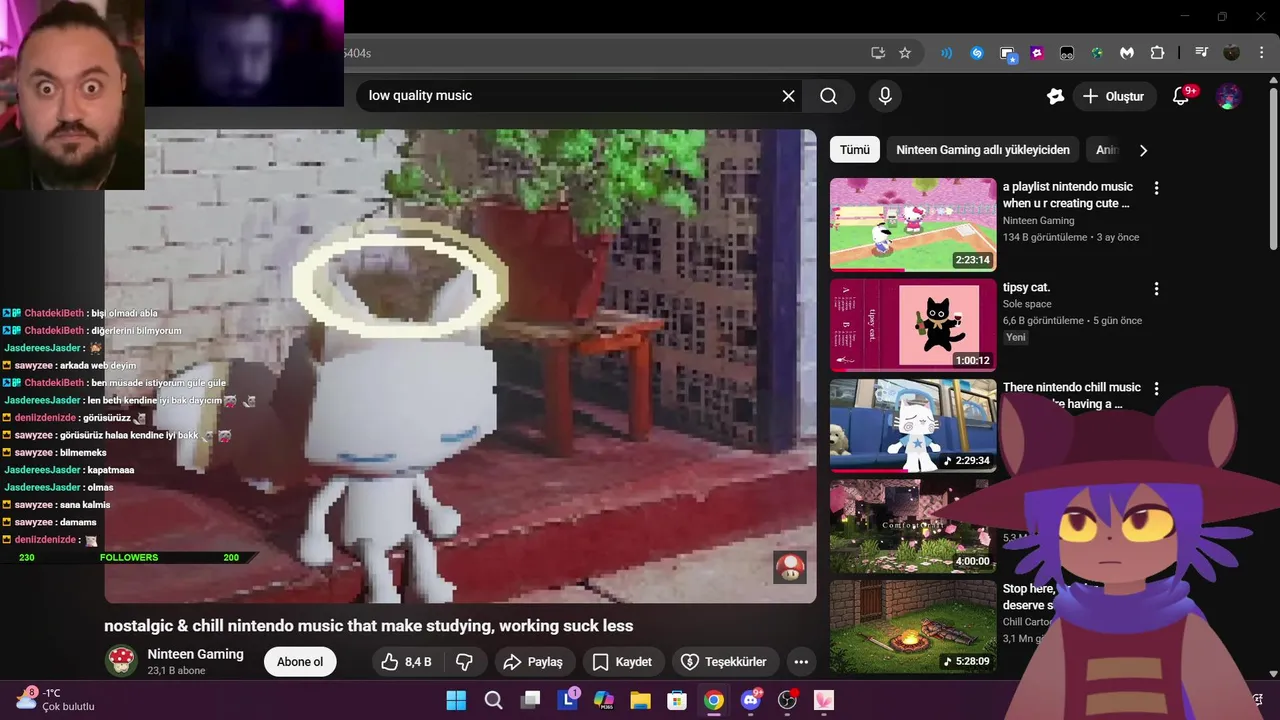Image resolution: width=1280 pixels, height=720 pixels.
Task: Open Chrome media controls icon
Action: 1202,53
